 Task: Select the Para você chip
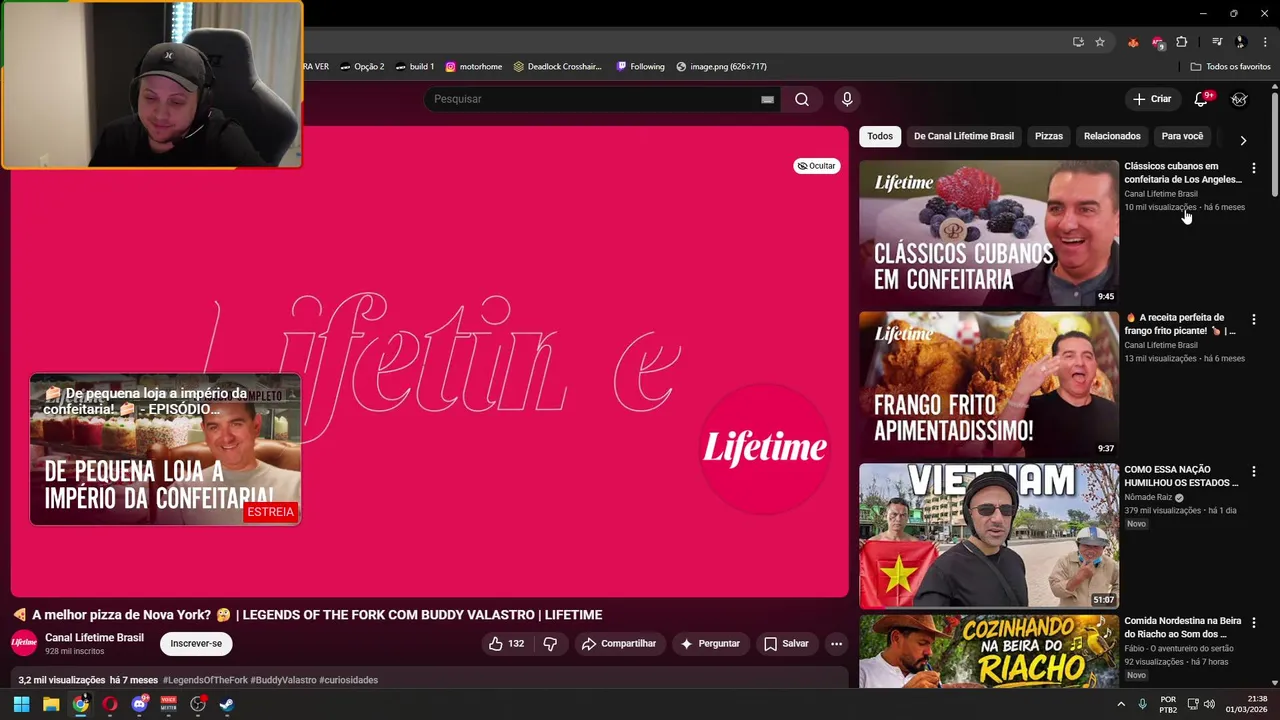(x=1182, y=136)
